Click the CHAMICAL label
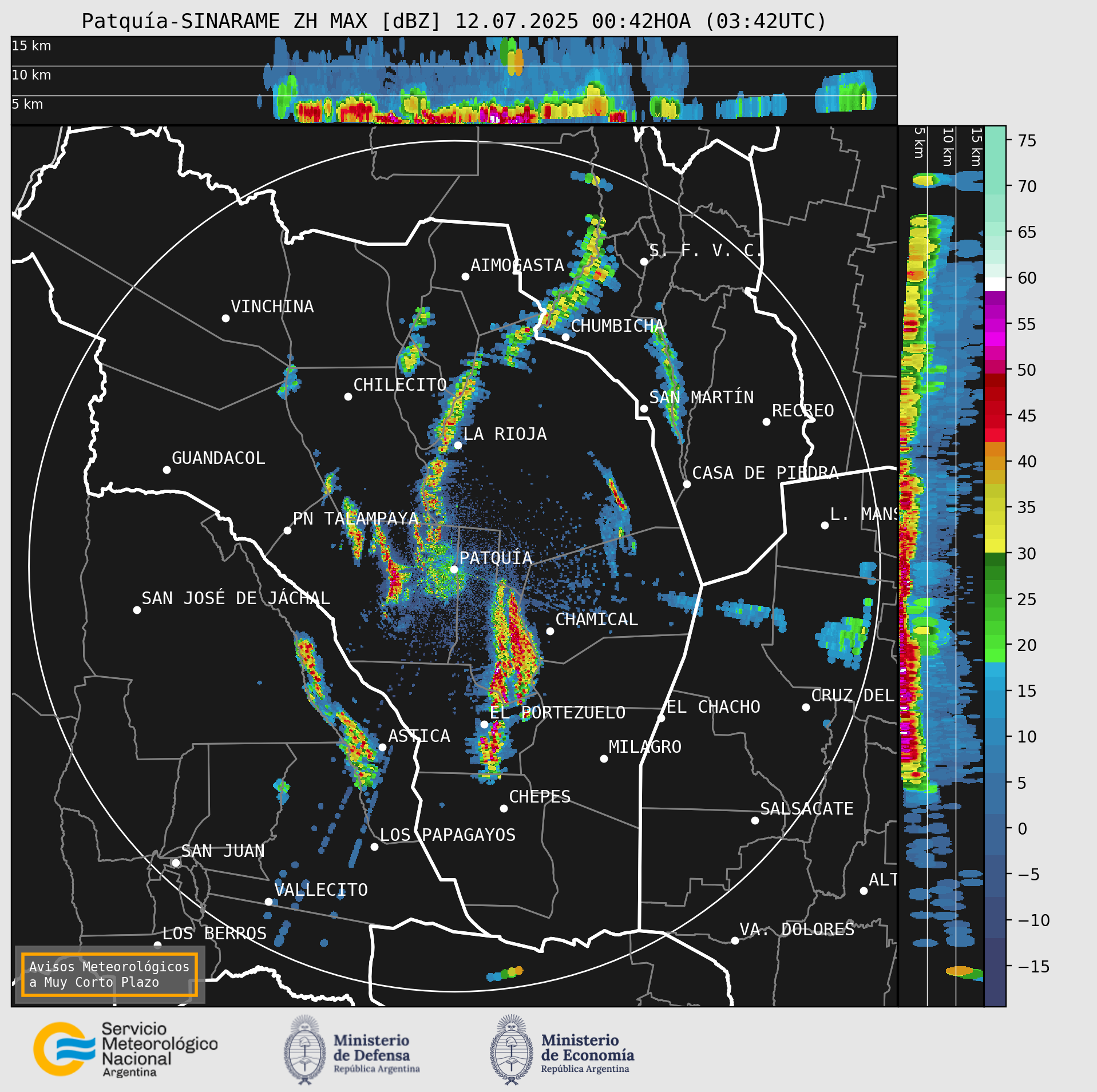Viewport: 1097px width, 1092px height. coord(596,620)
